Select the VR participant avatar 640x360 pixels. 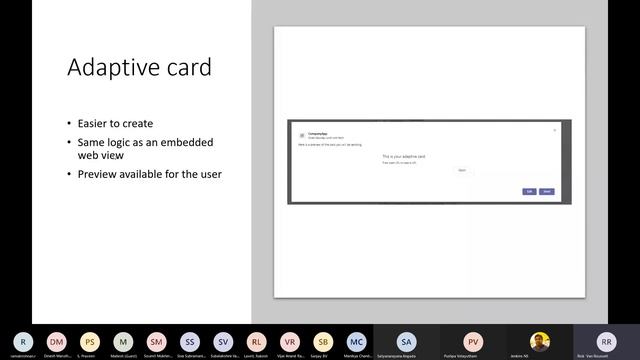click(x=290, y=342)
